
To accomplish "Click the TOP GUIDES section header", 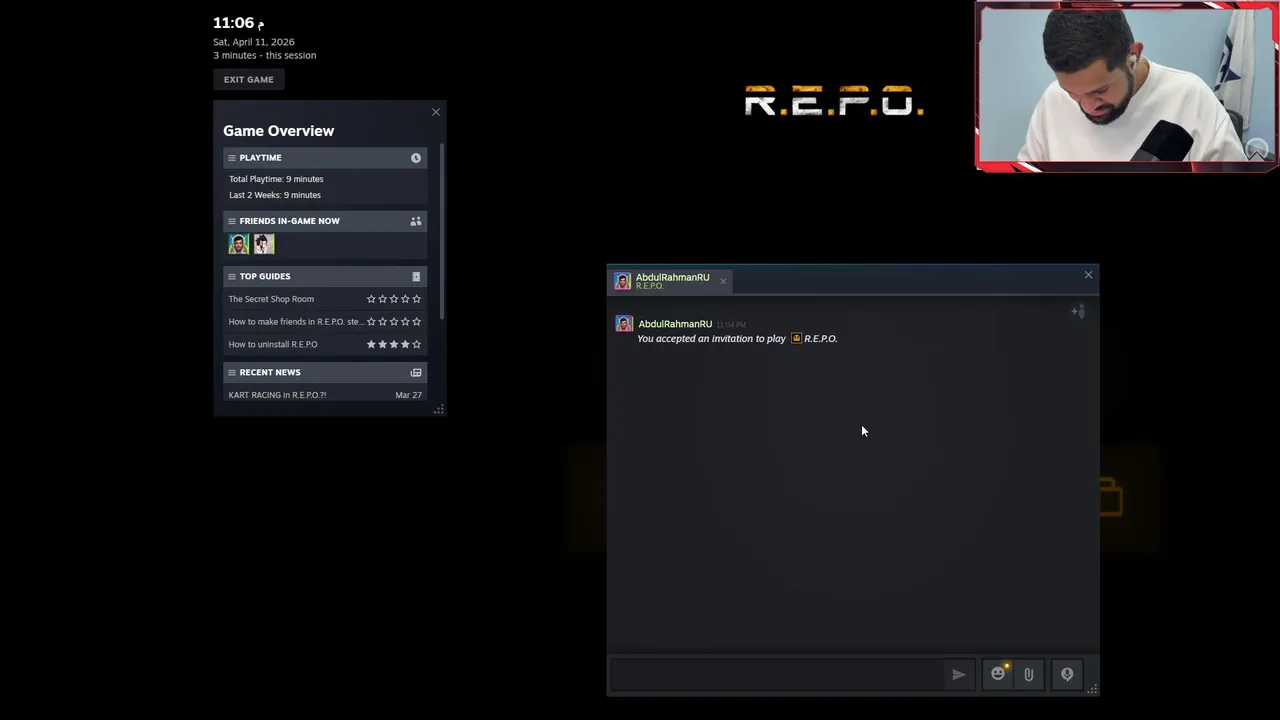I will click(325, 276).
